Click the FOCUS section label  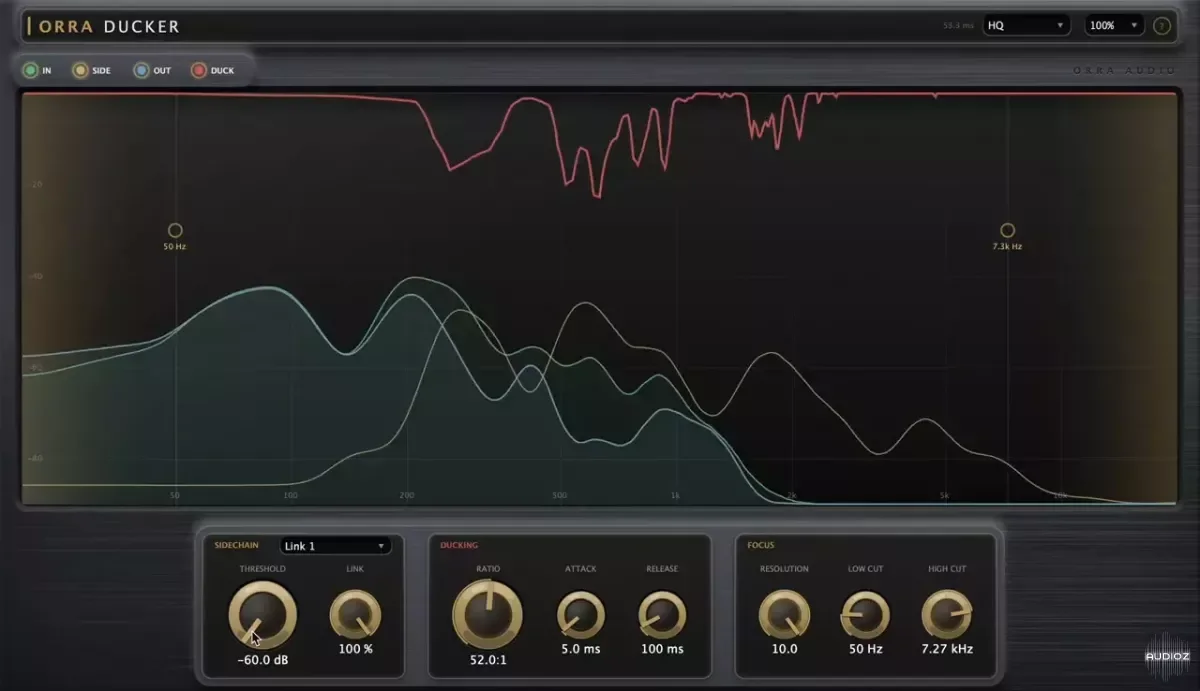pos(761,546)
